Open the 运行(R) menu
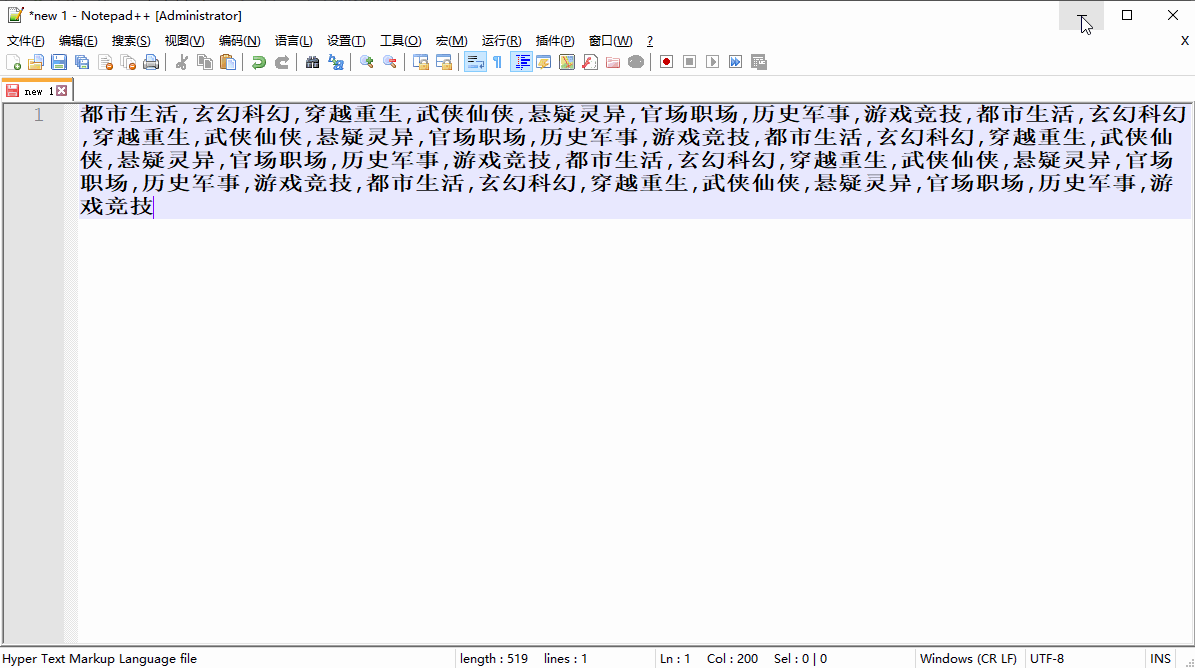 click(500, 40)
